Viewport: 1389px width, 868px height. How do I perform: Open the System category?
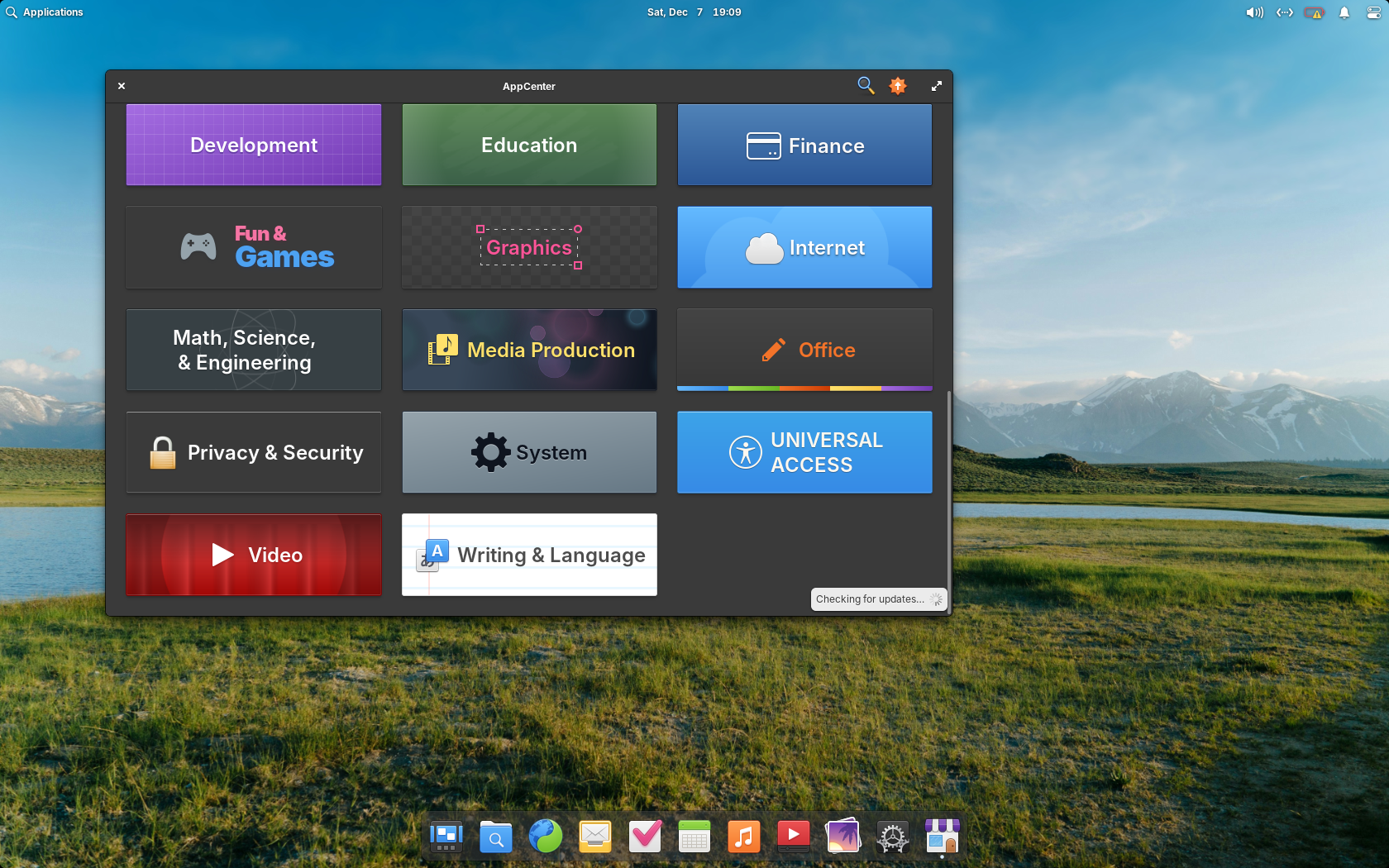coord(529,452)
